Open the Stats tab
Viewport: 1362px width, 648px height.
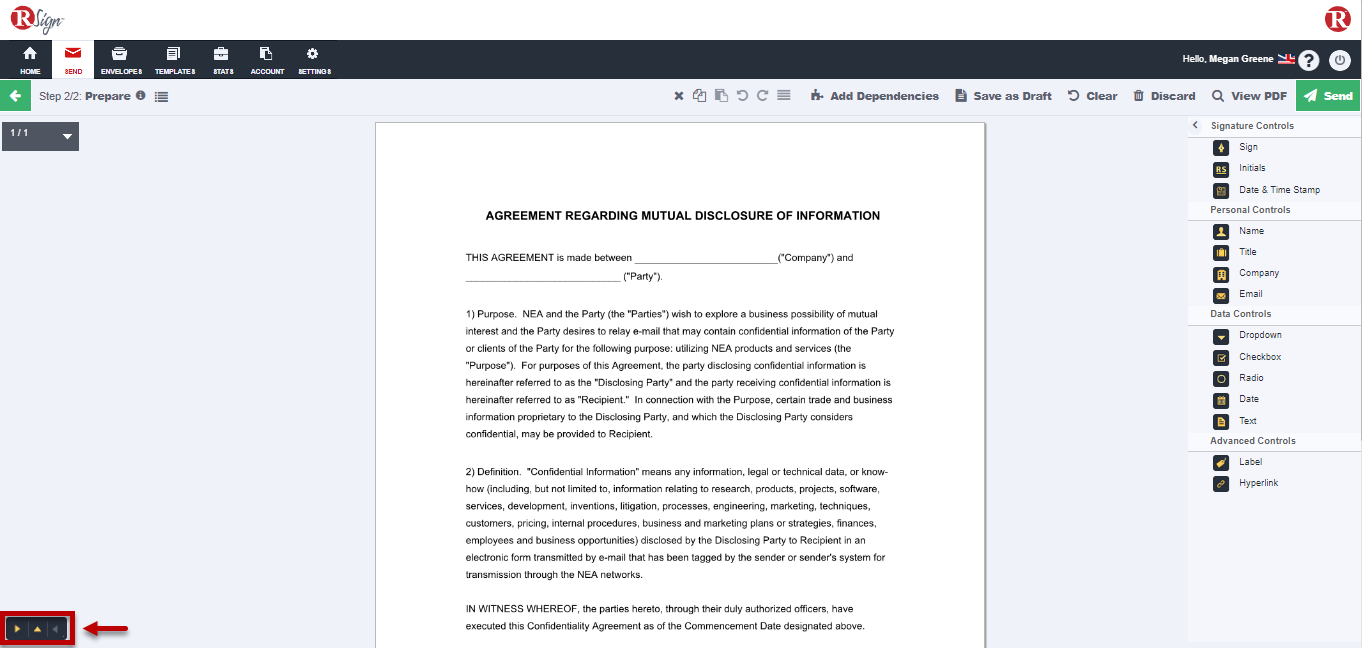point(221,60)
